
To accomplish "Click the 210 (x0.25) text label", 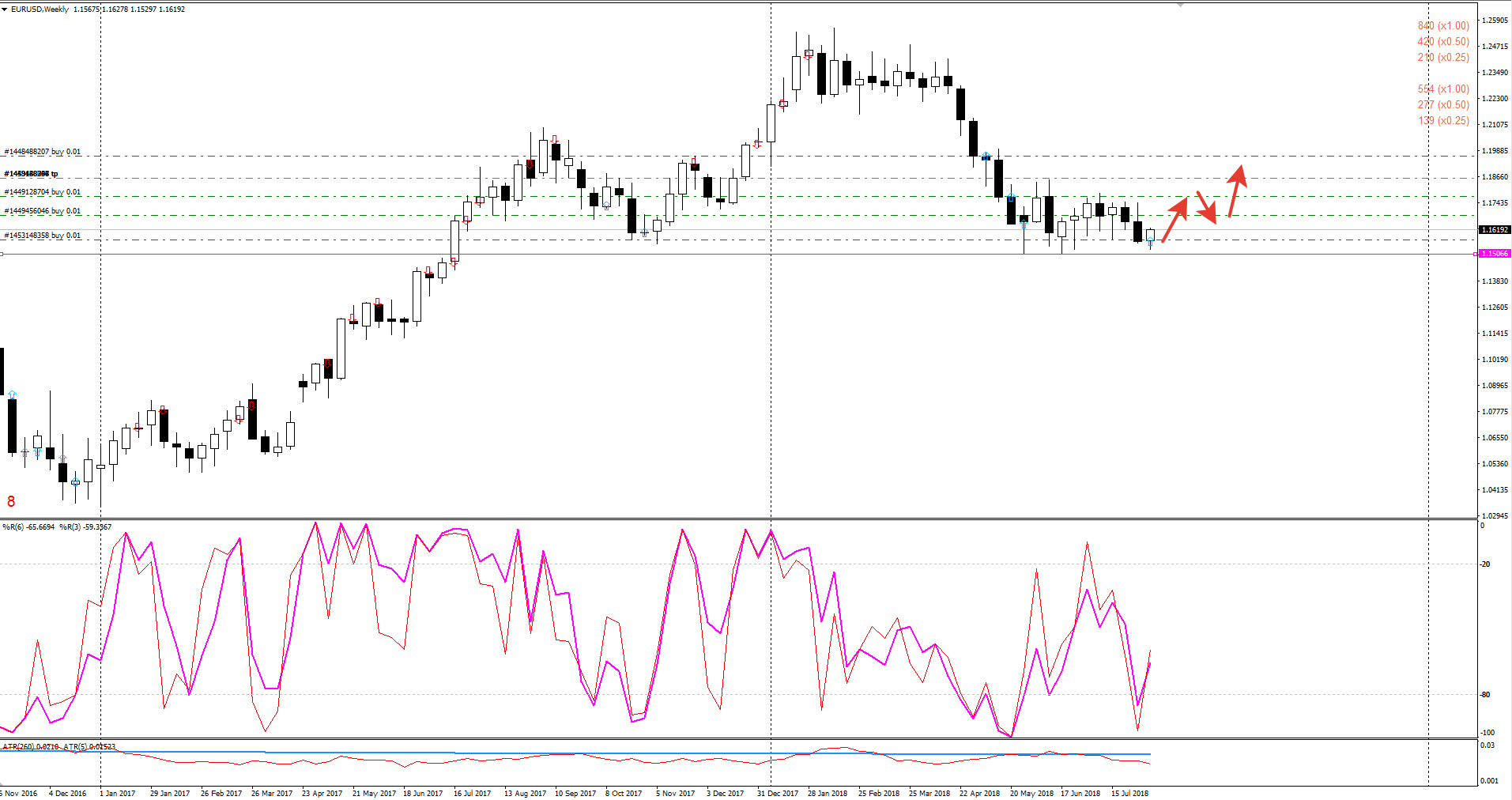I will tap(1443, 58).
